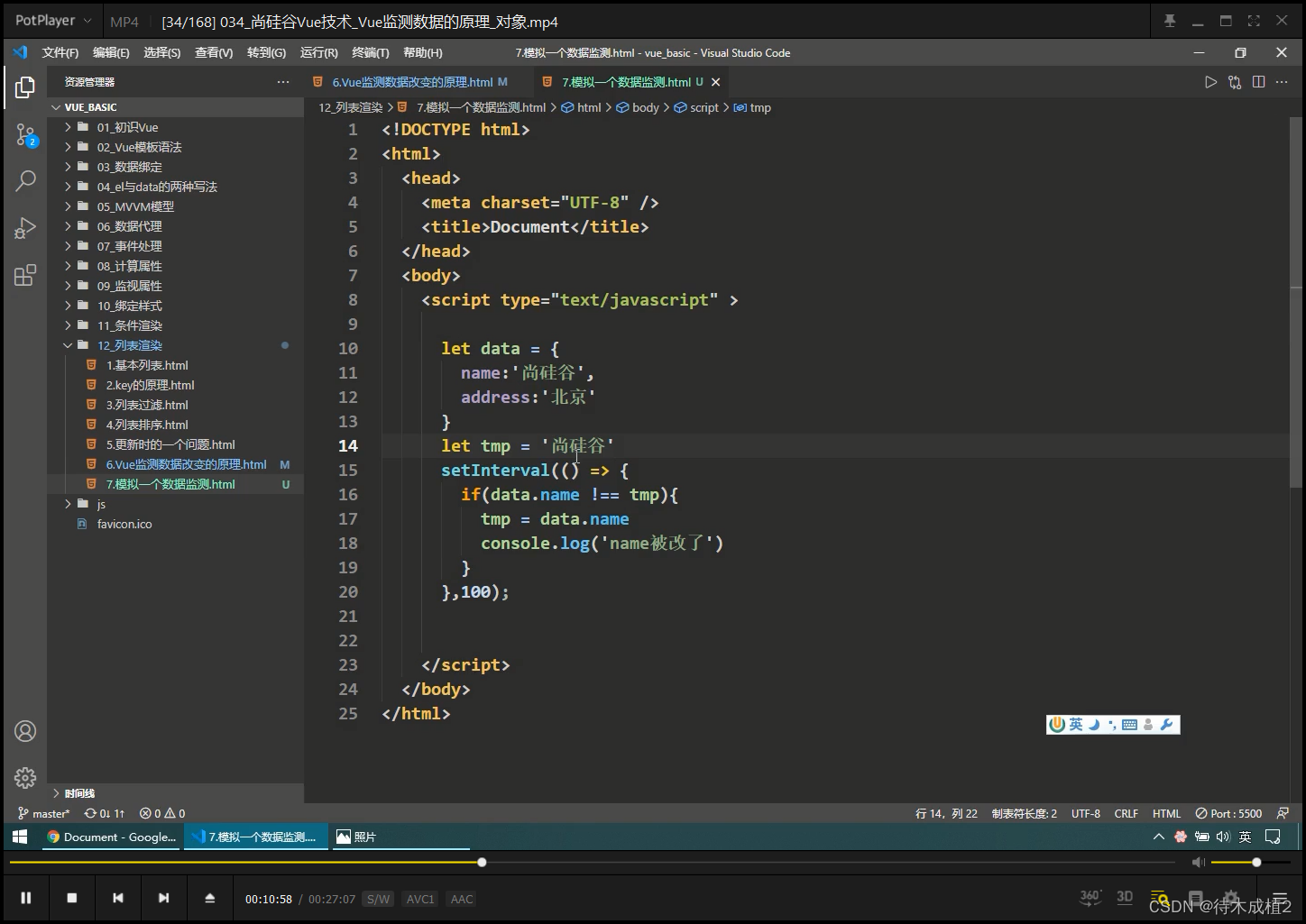Open the 编辑(E) menu

click(x=111, y=53)
